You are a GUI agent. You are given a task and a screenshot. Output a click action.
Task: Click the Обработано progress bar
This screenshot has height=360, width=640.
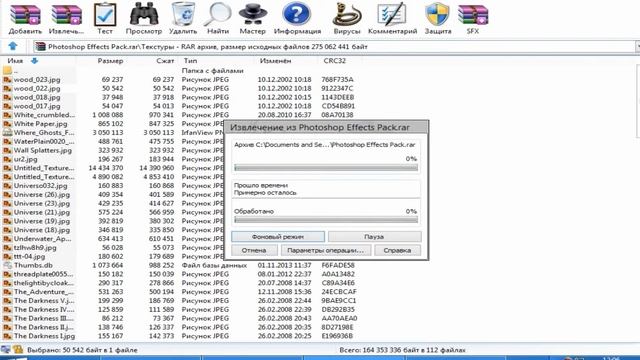326,220
